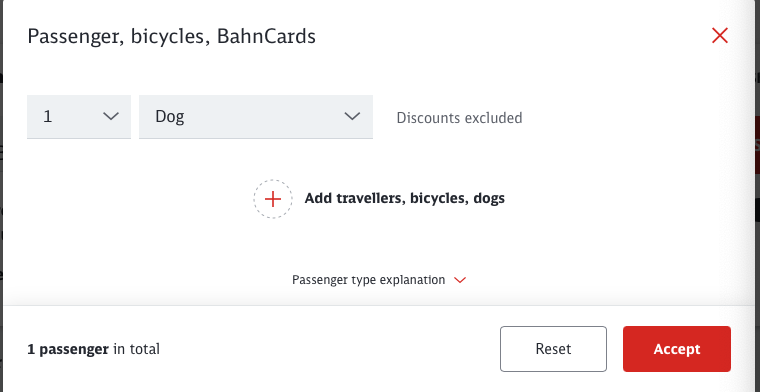Open the Dog passenger type dropdown
Viewport: 760px width, 392px height.
[x=256, y=117]
